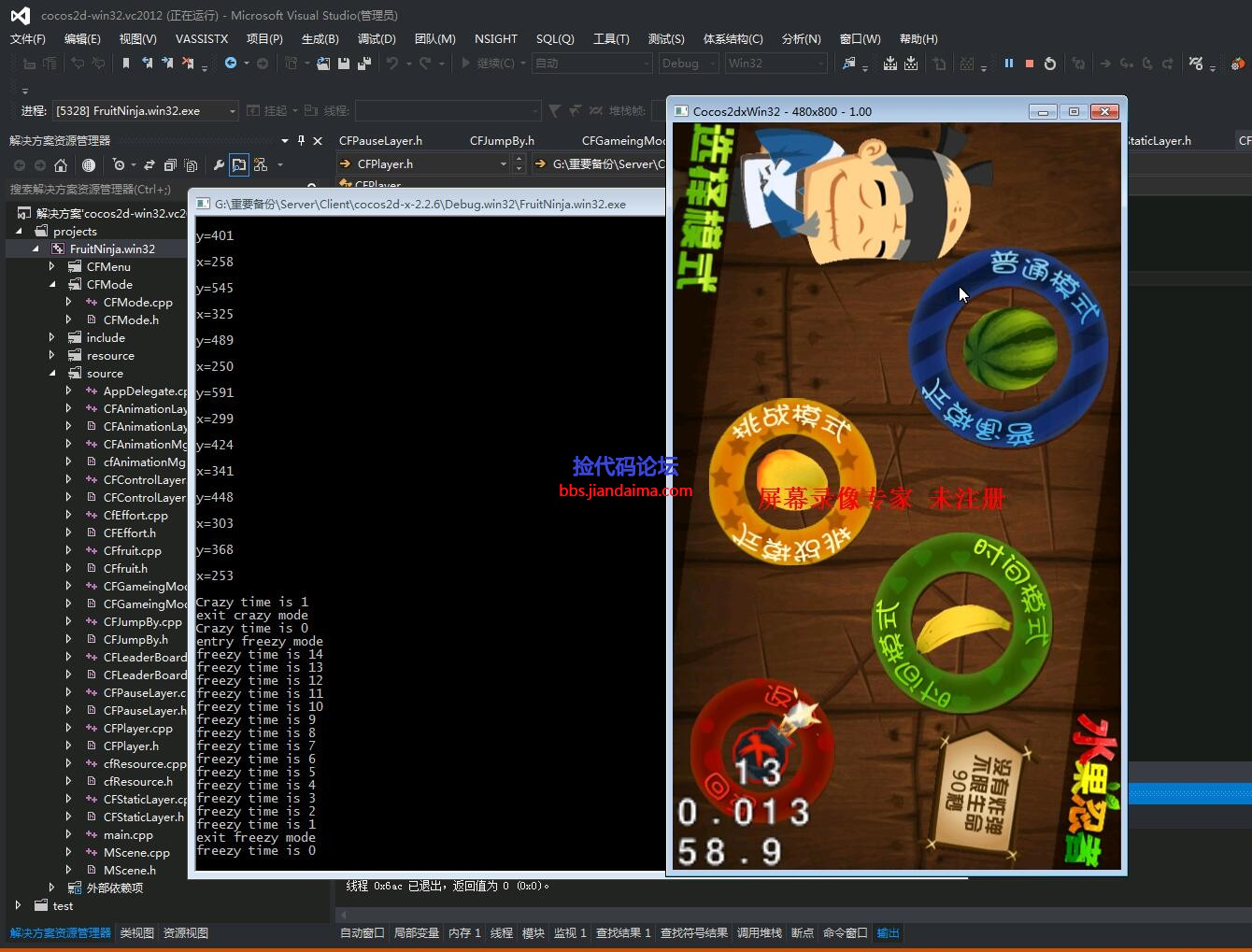Select the 输出 bottom tab

[x=888, y=932]
